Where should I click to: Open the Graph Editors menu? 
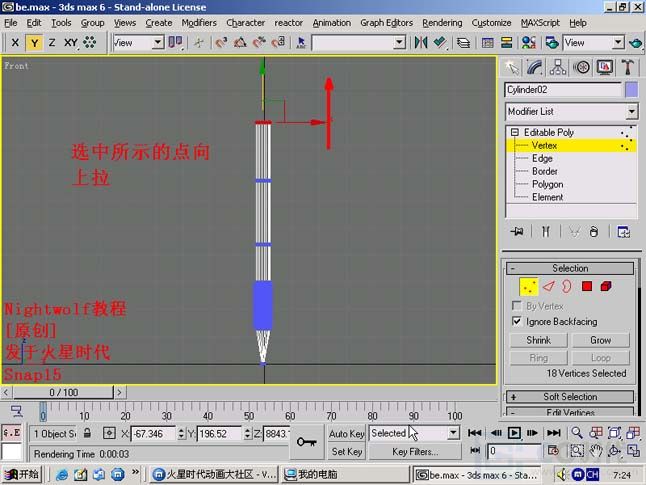pyautogui.click(x=386, y=23)
